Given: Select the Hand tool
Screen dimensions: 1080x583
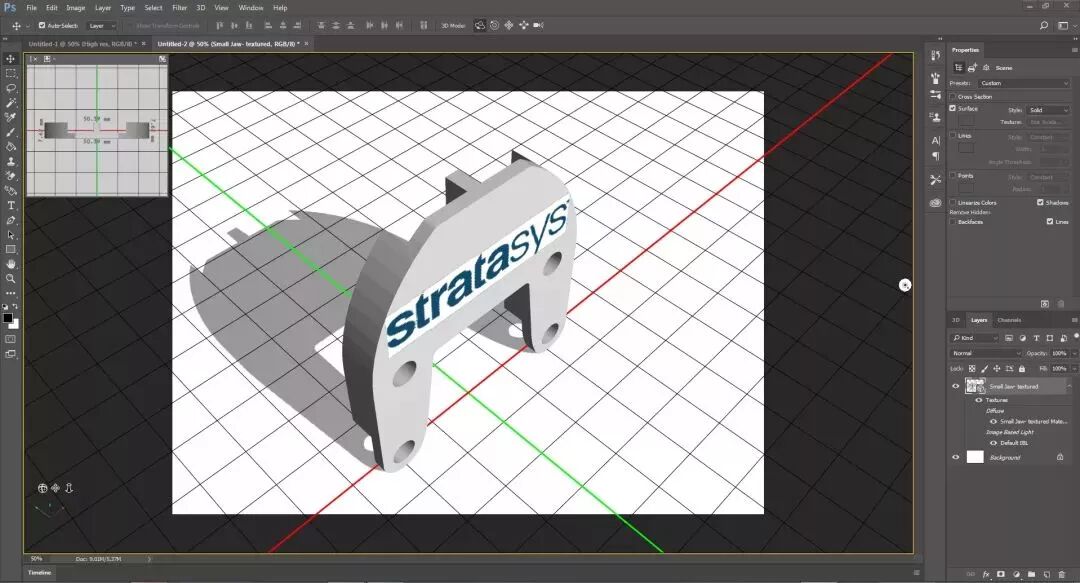Looking at the screenshot, I should pyautogui.click(x=10, y=264).
